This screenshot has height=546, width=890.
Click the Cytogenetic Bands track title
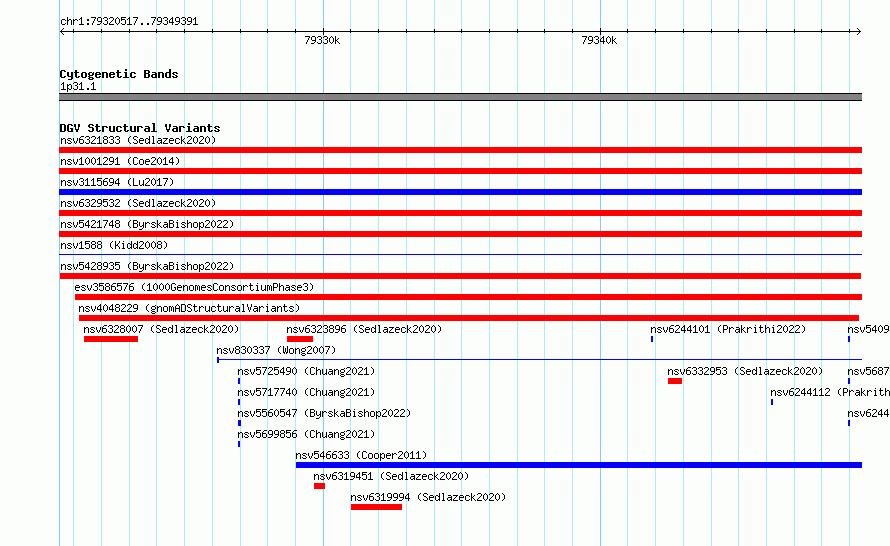(x=119, y=74)
